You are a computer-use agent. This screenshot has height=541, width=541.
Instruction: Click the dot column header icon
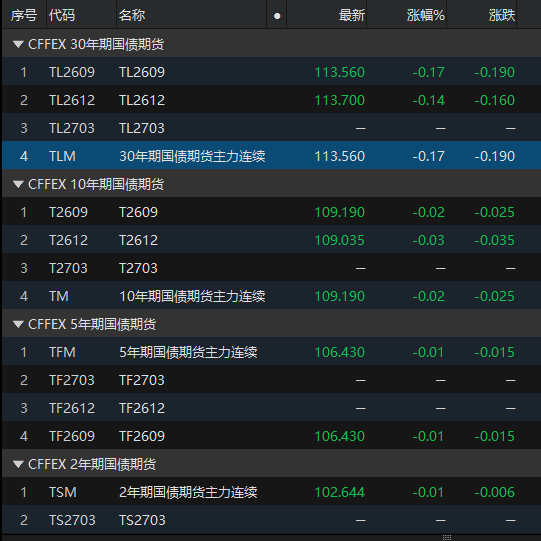[x=277, y=16]
